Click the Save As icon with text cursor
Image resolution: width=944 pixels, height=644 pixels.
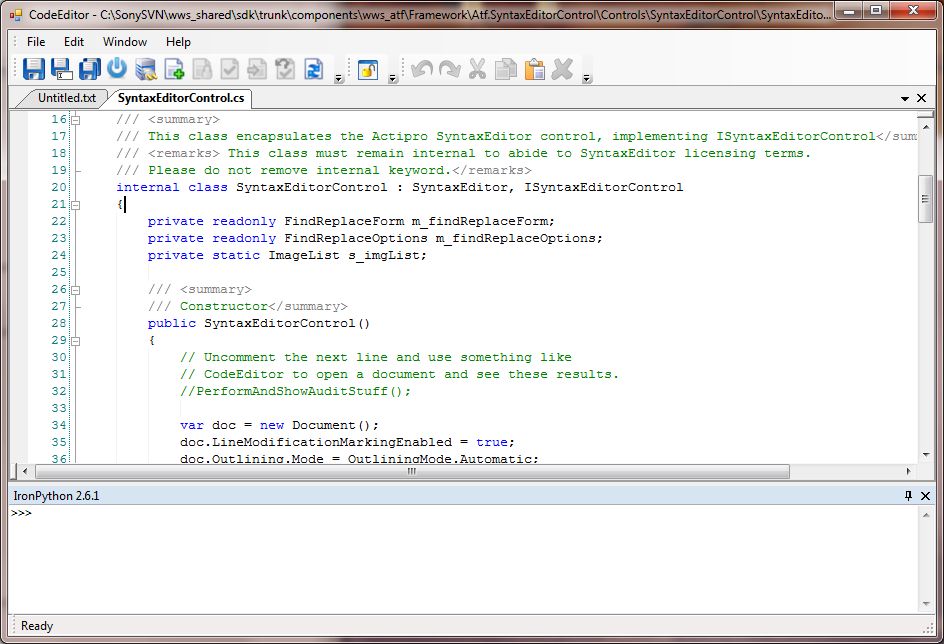pos(61,69)
